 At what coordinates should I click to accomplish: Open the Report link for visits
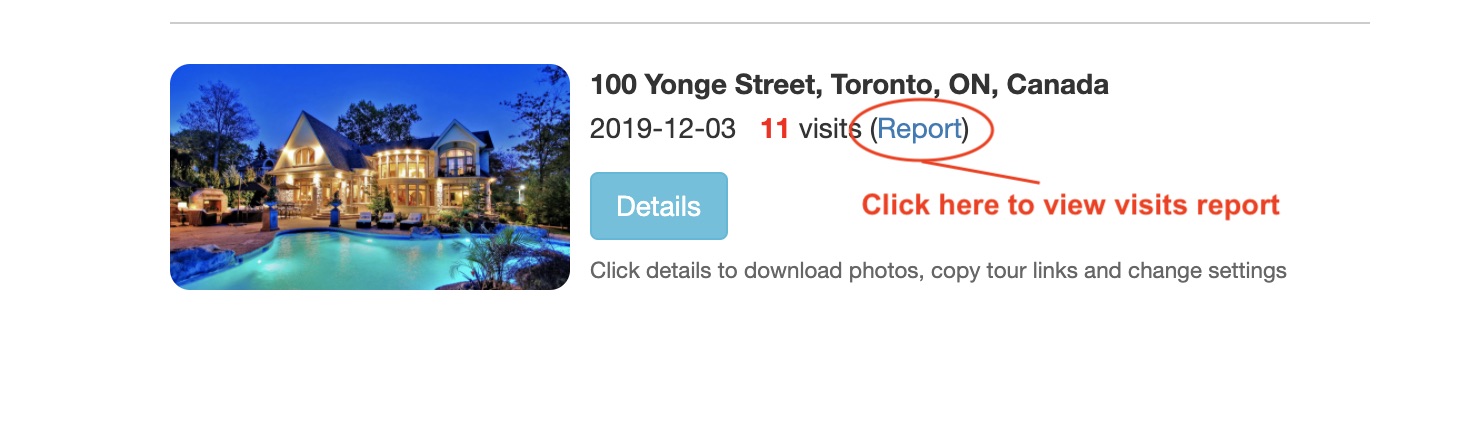919,129
